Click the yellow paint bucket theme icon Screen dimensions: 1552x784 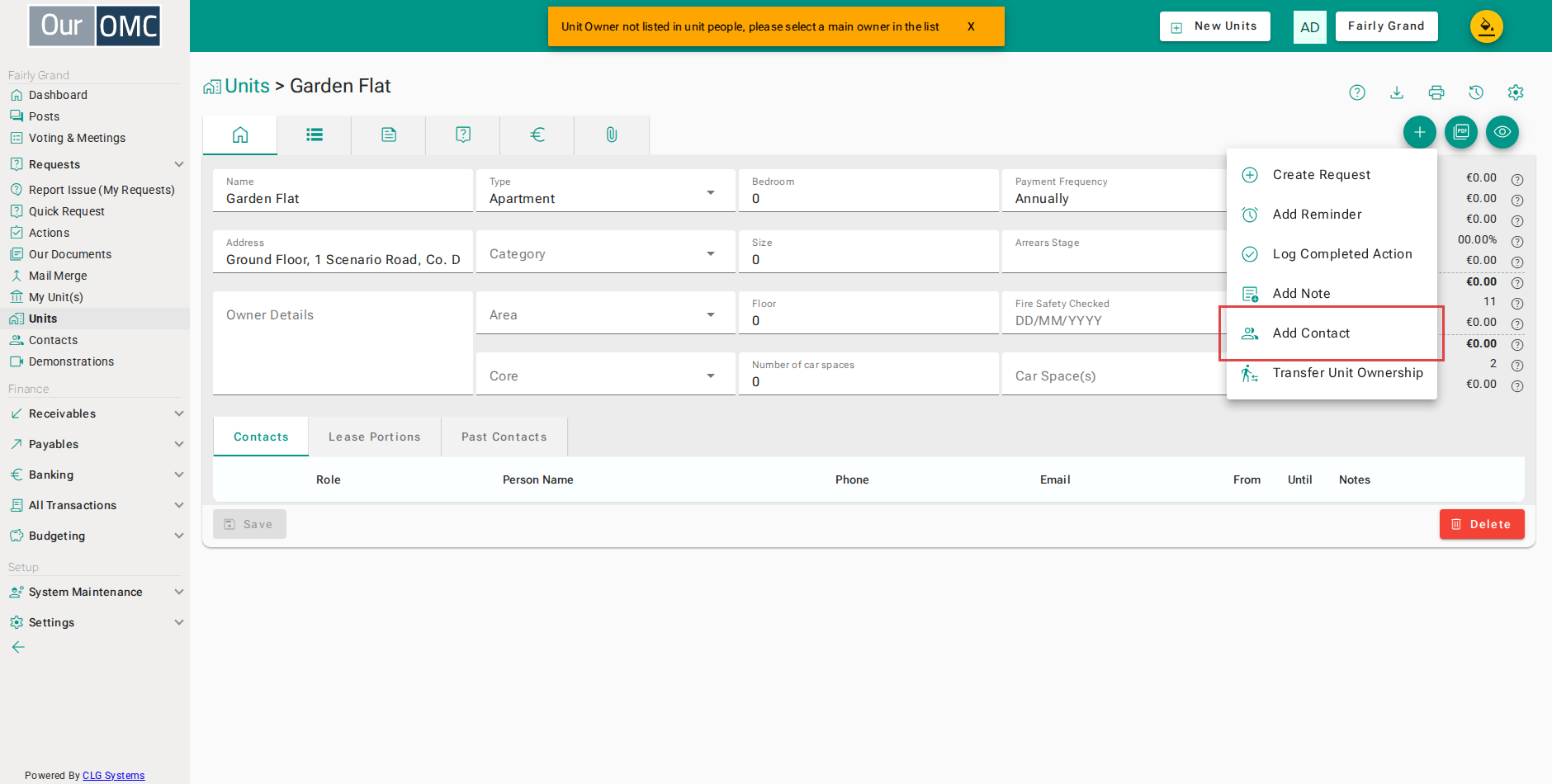click(1487, 26)
